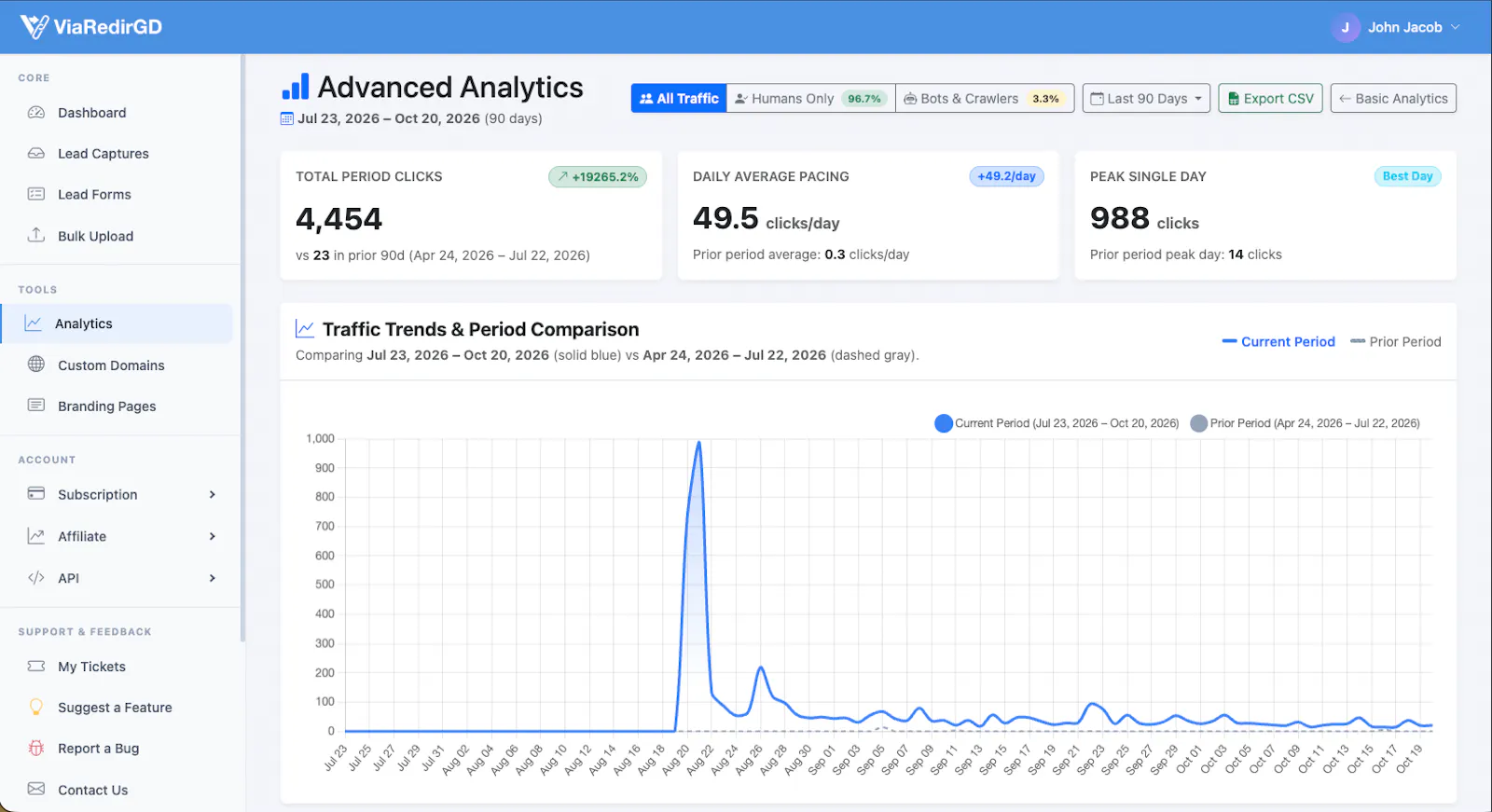Click the My Tickets ticket icon
Image resolution: width=1492 pixels, height=812 pixels.
(36, 667)
